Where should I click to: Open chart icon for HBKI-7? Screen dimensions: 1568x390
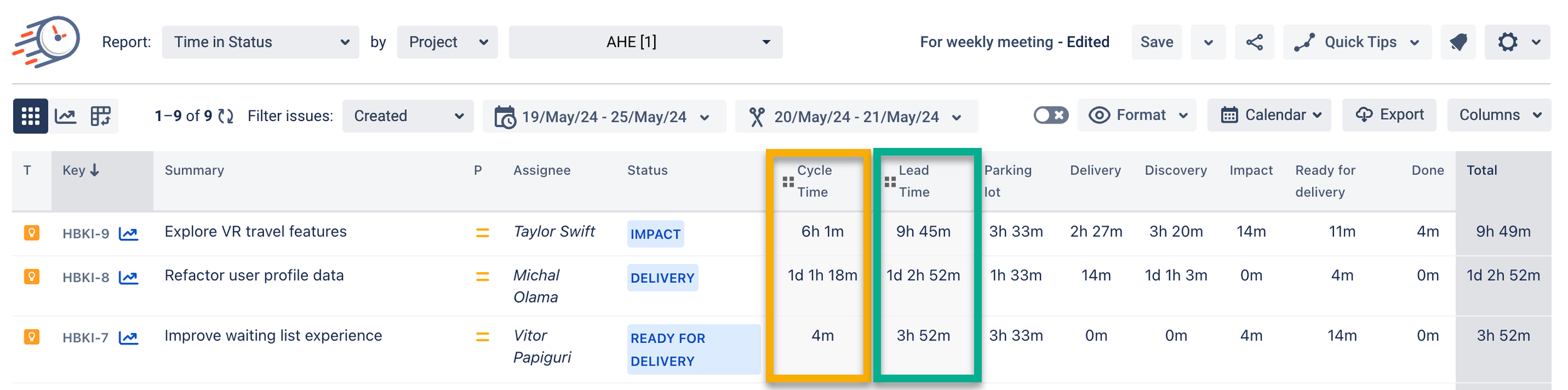tap(129, 338)
